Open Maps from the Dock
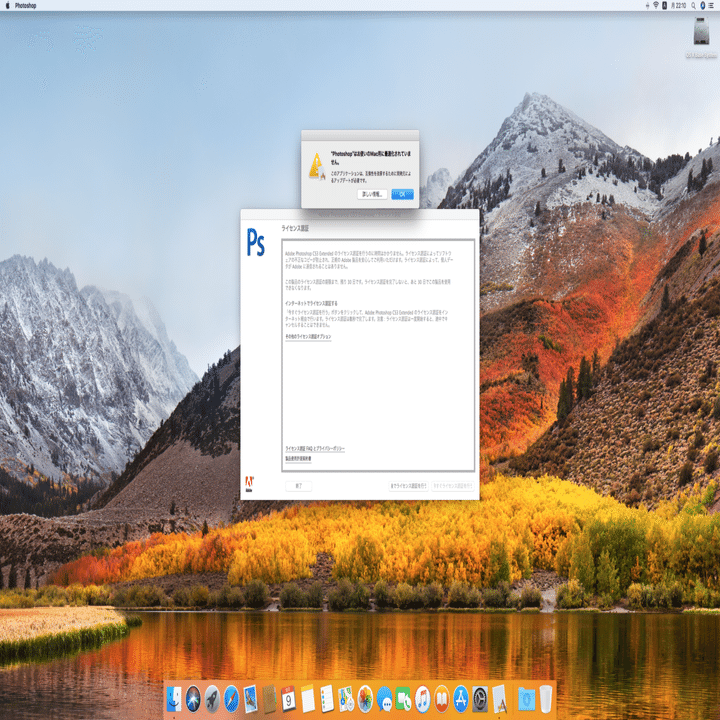The image size is (720, 720). 346,699
